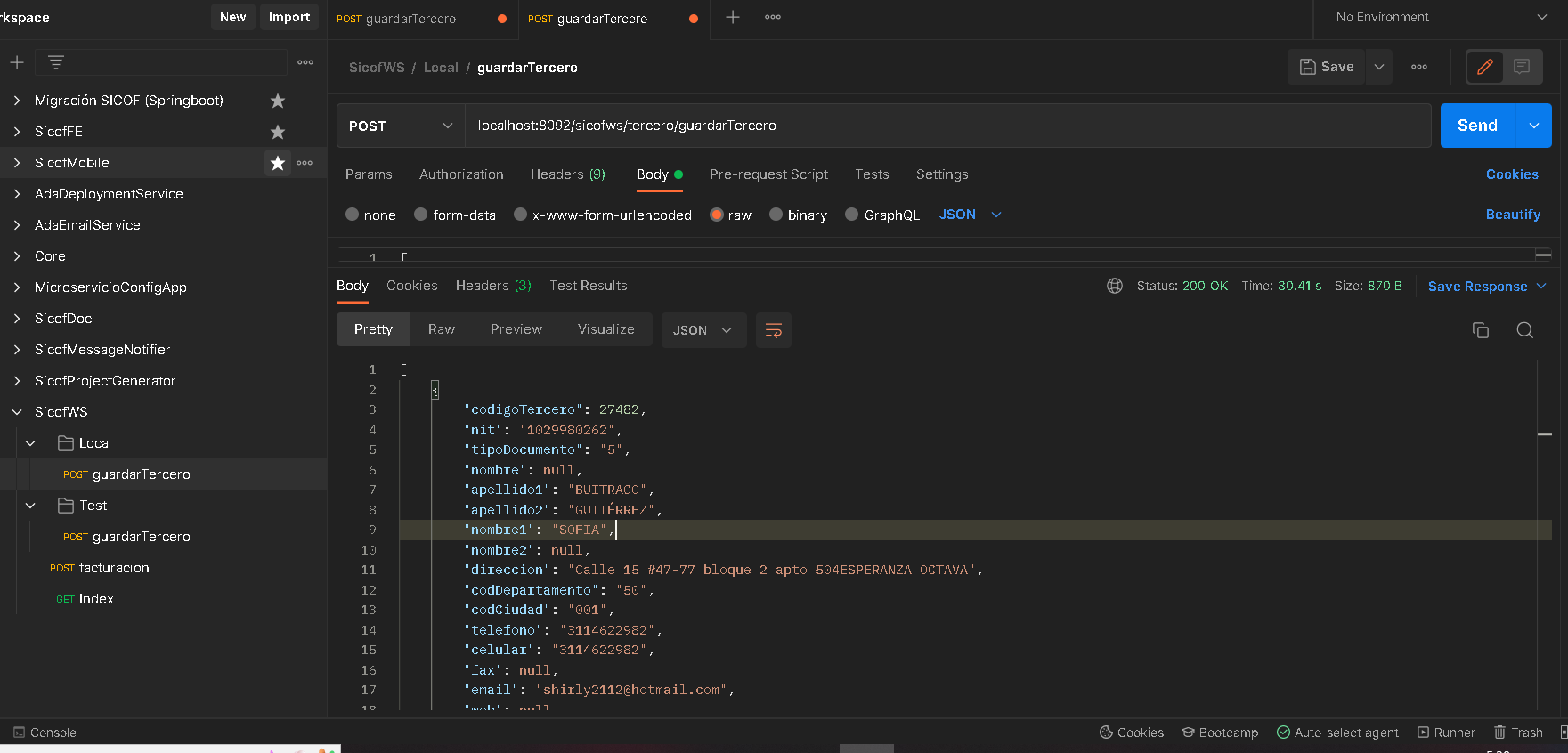Select the binary body option

click(x=776, y=215)
